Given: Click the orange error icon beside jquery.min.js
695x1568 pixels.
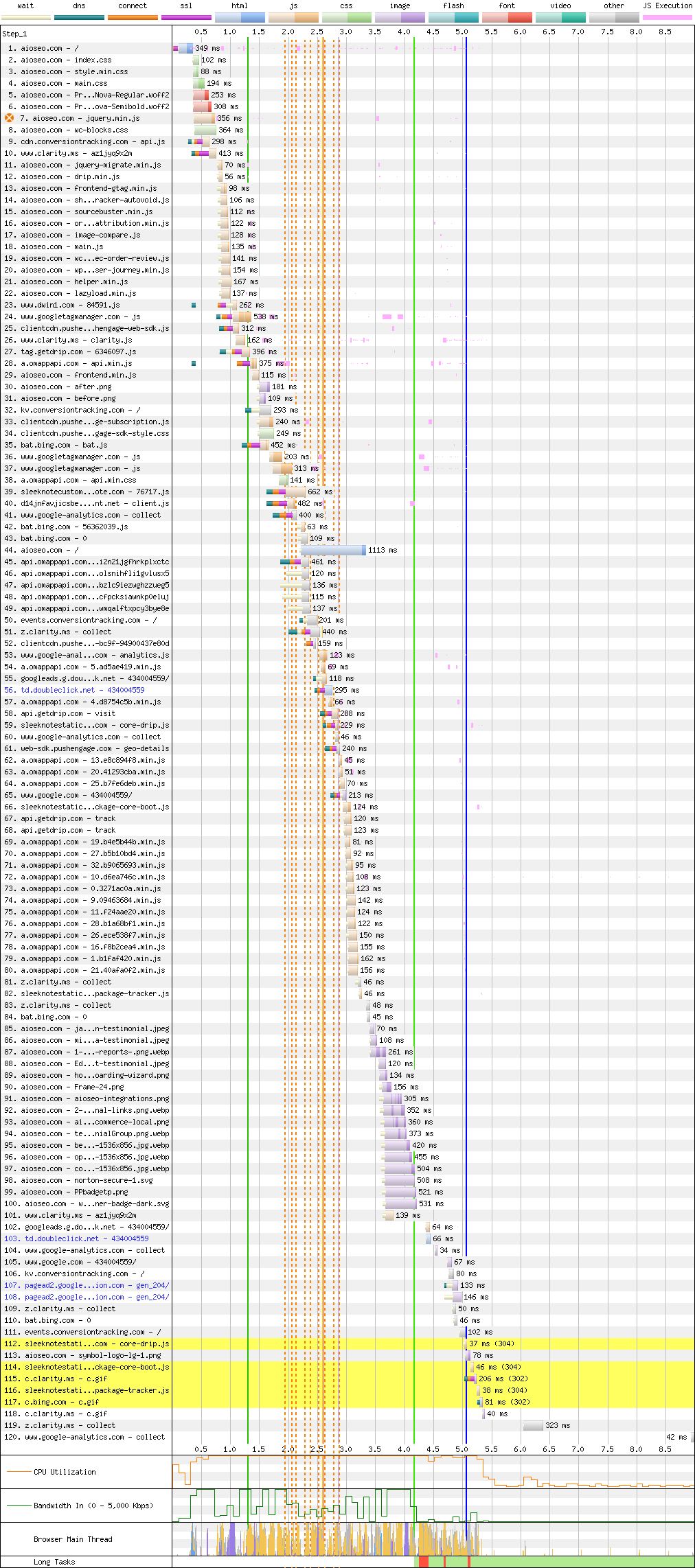Looking at the screenshot, I should (x=10, y=118).
